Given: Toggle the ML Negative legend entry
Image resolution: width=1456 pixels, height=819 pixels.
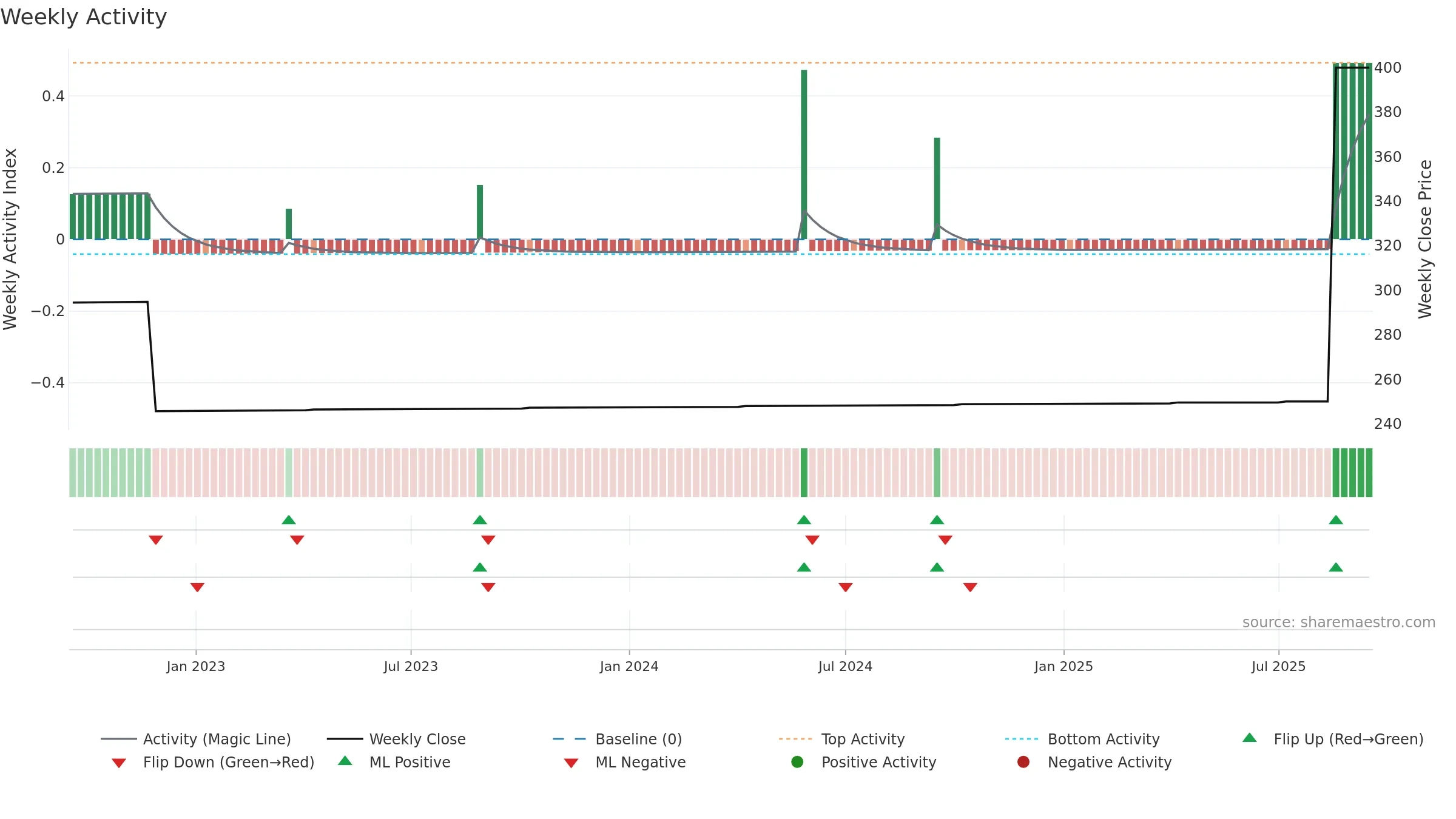Looking at the screenshot, I should [x=625, y=762].
